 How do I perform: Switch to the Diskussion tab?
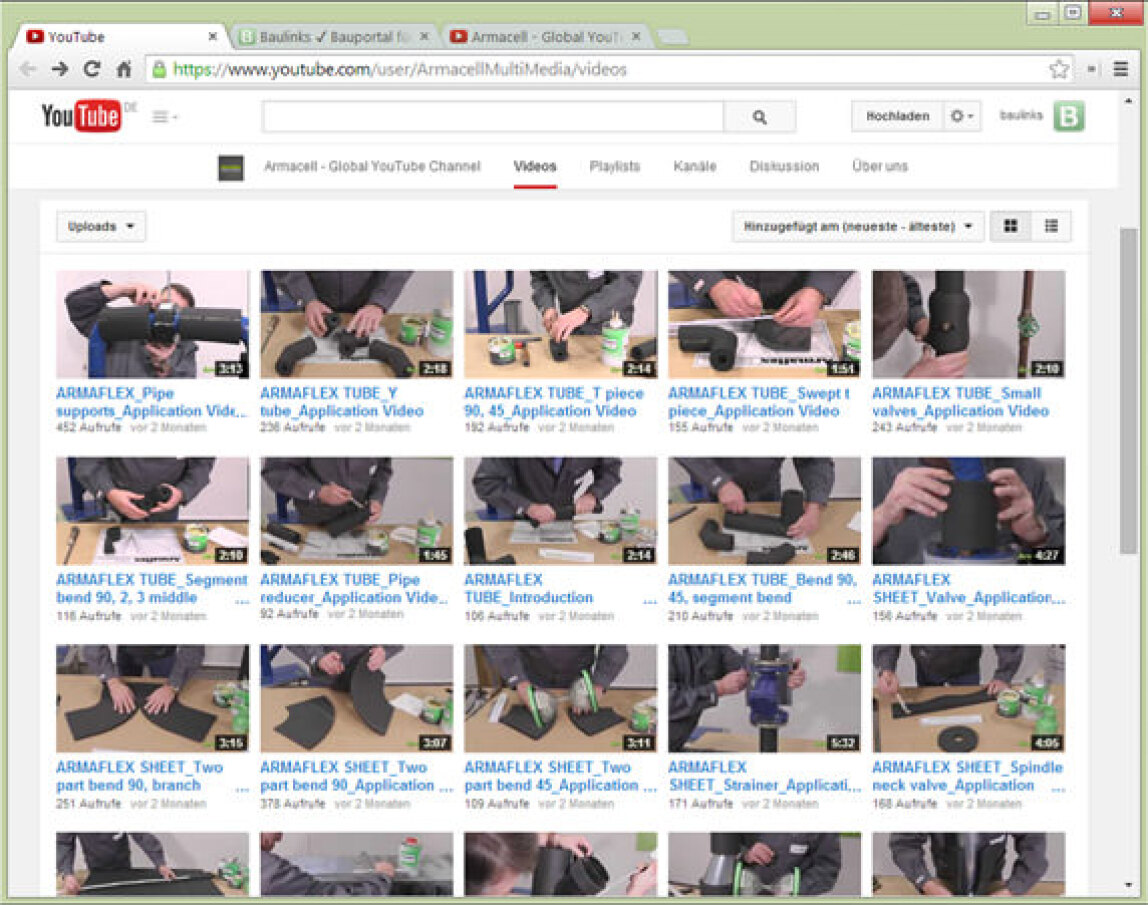tap(784, 167)
